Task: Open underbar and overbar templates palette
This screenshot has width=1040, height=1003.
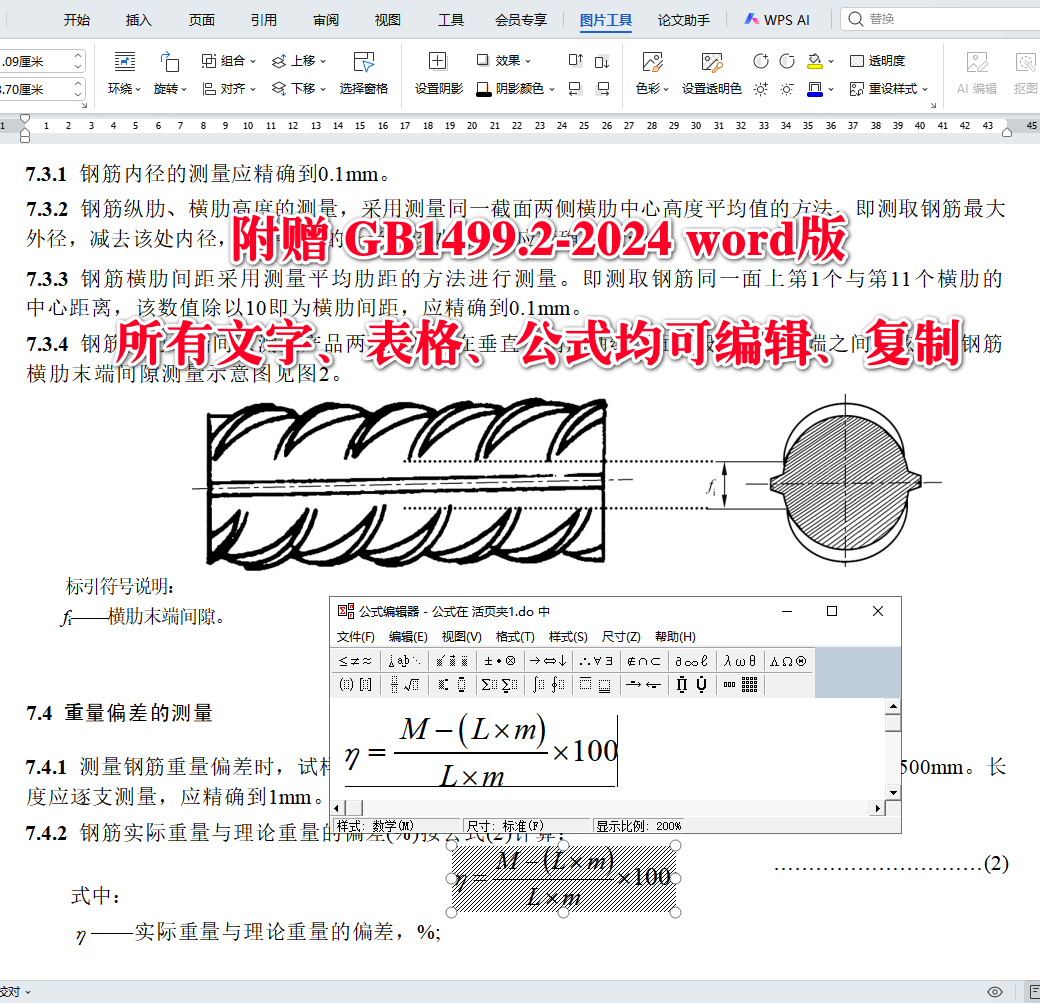Action: tap(596, 685)
